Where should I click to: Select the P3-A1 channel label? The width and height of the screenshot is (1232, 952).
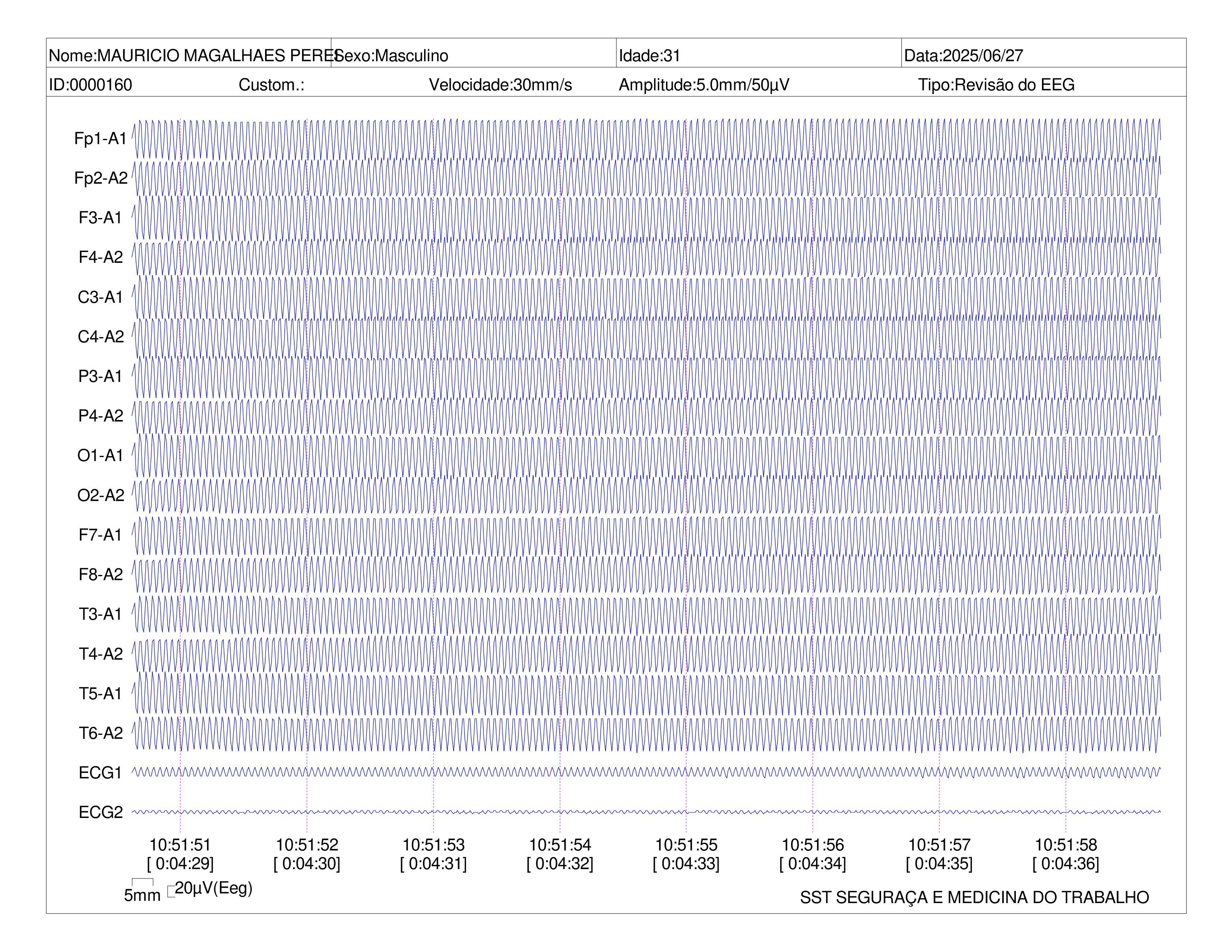(100, 376)
